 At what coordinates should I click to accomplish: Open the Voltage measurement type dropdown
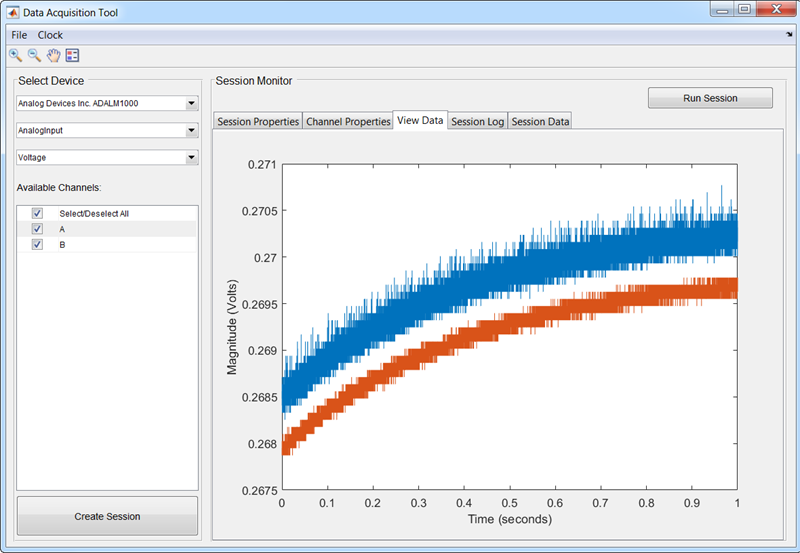191,157
